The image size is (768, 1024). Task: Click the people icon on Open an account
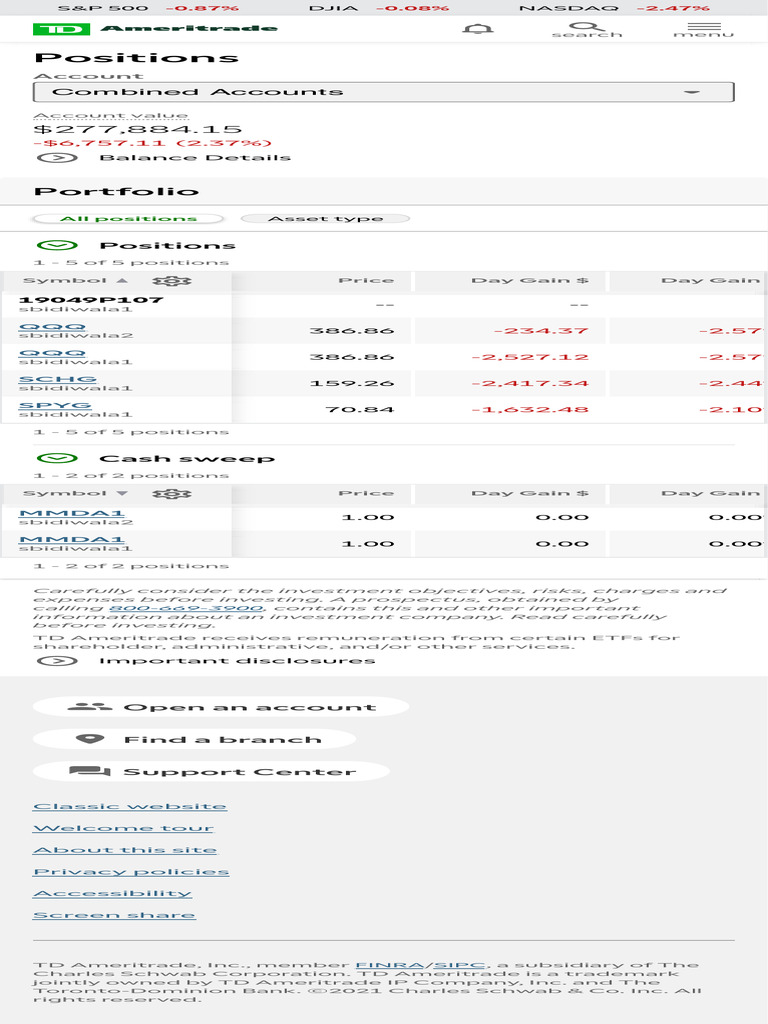[x=89, y=706]
